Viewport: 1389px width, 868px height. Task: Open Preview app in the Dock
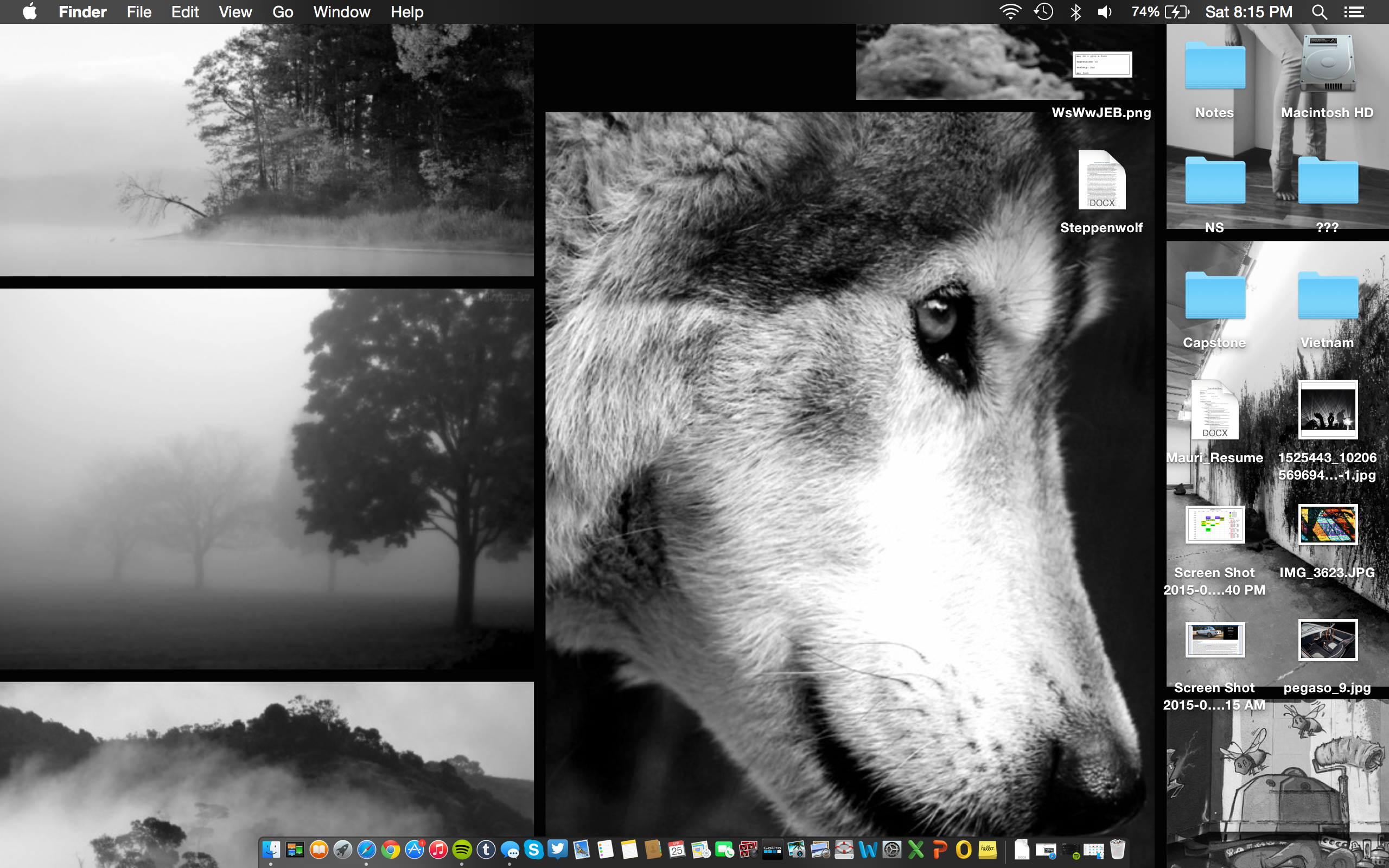tap(820, 849)
